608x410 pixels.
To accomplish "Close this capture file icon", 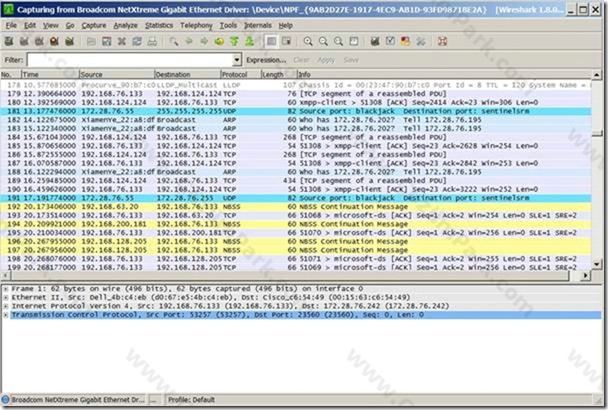I will coord(122,41).
